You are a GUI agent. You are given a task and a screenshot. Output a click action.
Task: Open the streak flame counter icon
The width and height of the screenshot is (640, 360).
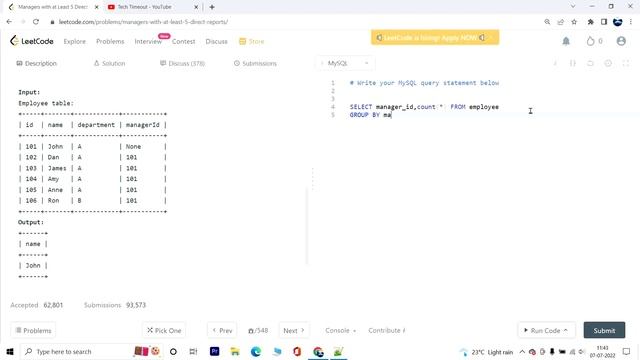click(590, 41)
